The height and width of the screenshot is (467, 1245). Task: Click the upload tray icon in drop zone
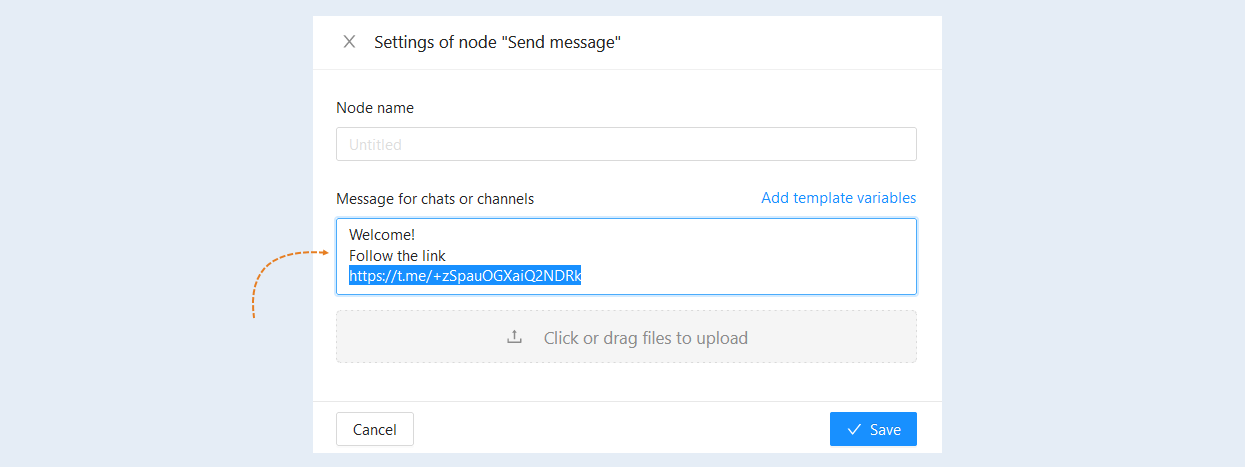pyautogui.click(x=515, y=337)
